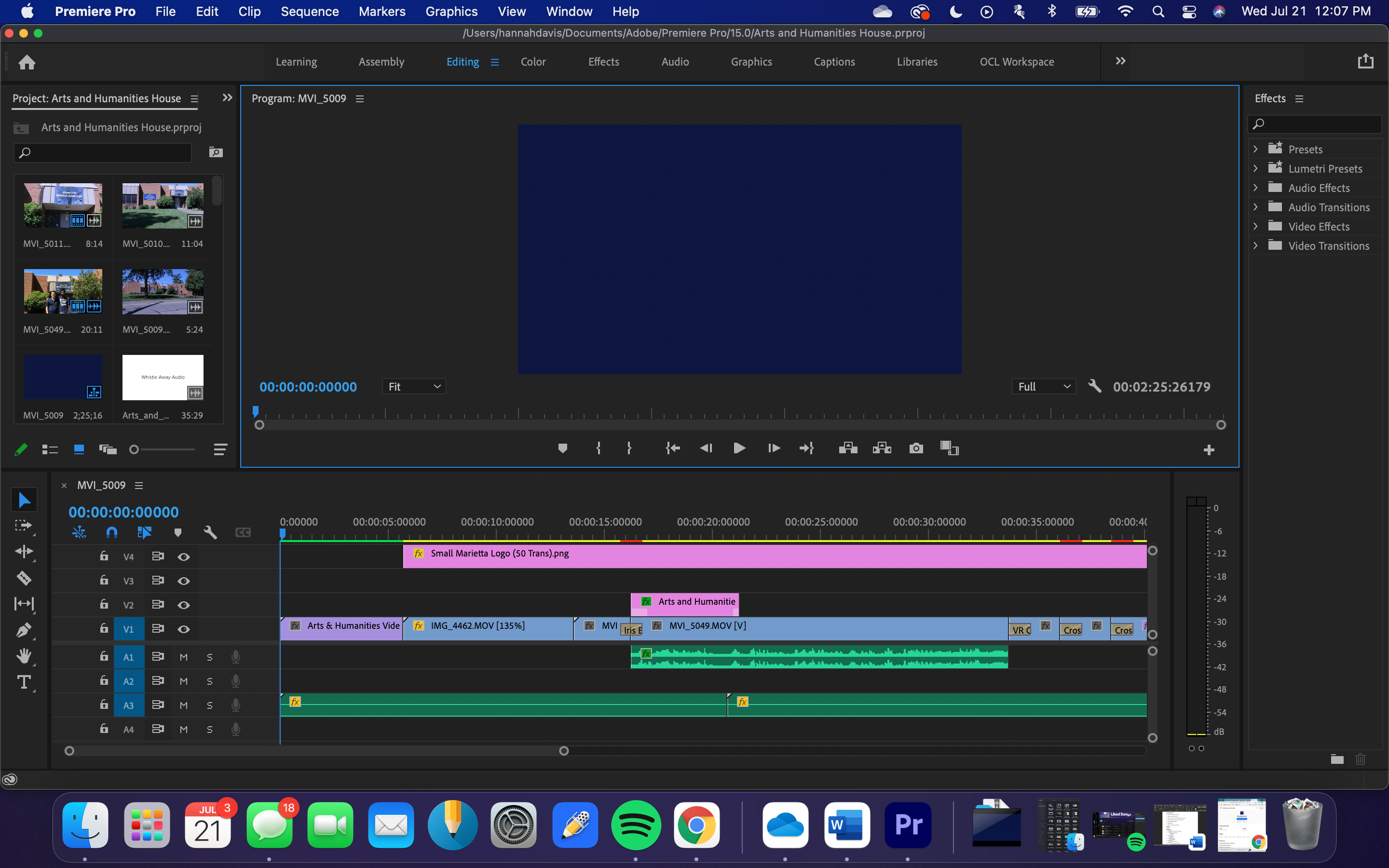Image resolution: width=1389 pixels, height=868 pixels.
Task: Solo the A2 audio track
Action: tap(209, 681)
